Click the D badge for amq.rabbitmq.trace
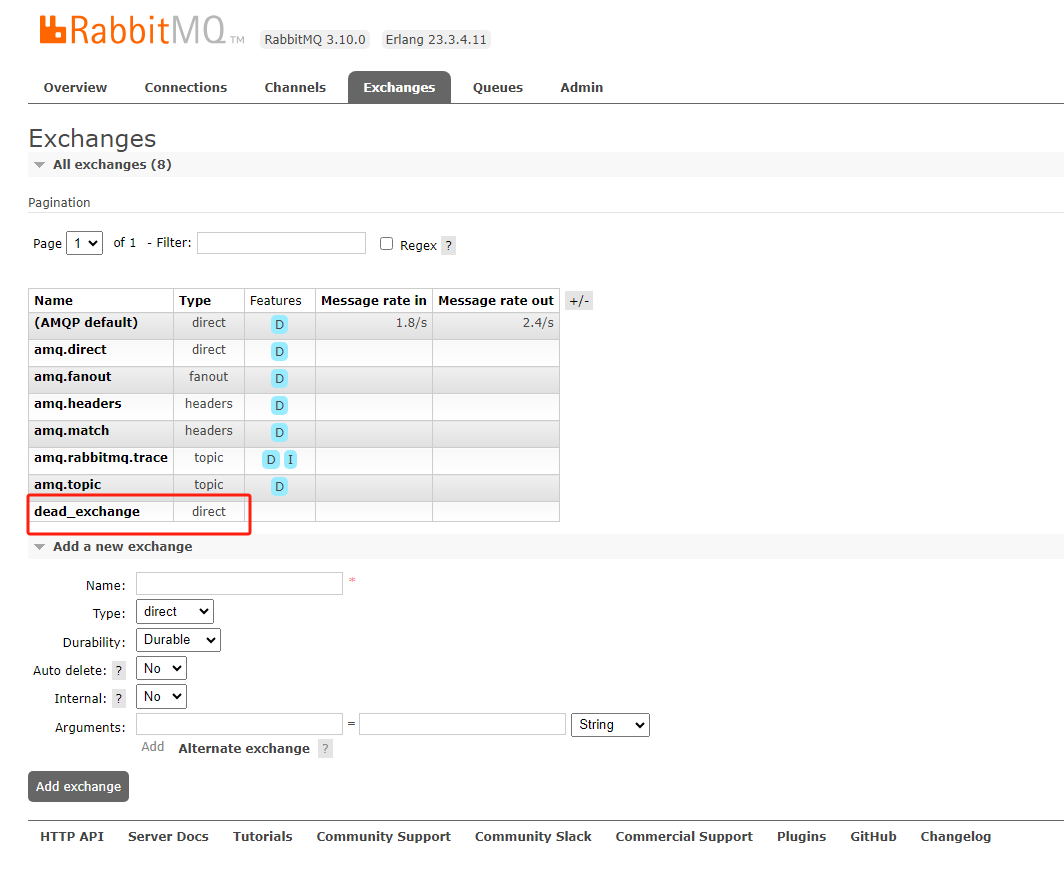 271,459
